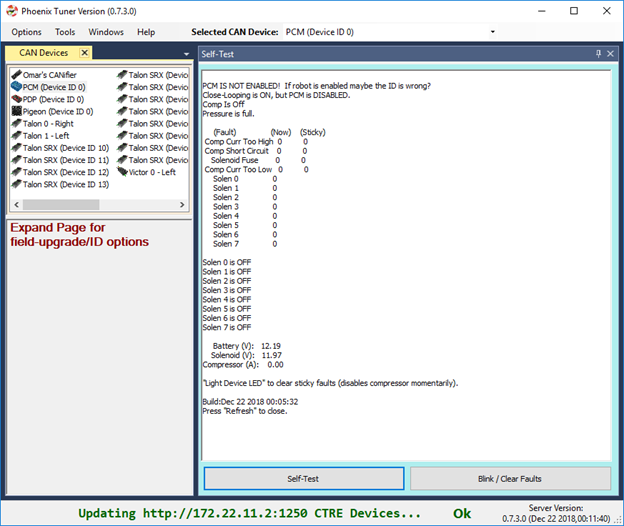624x526 pixels.
Task: Select Omar's CANifer in device list
Action: point(50,75)
